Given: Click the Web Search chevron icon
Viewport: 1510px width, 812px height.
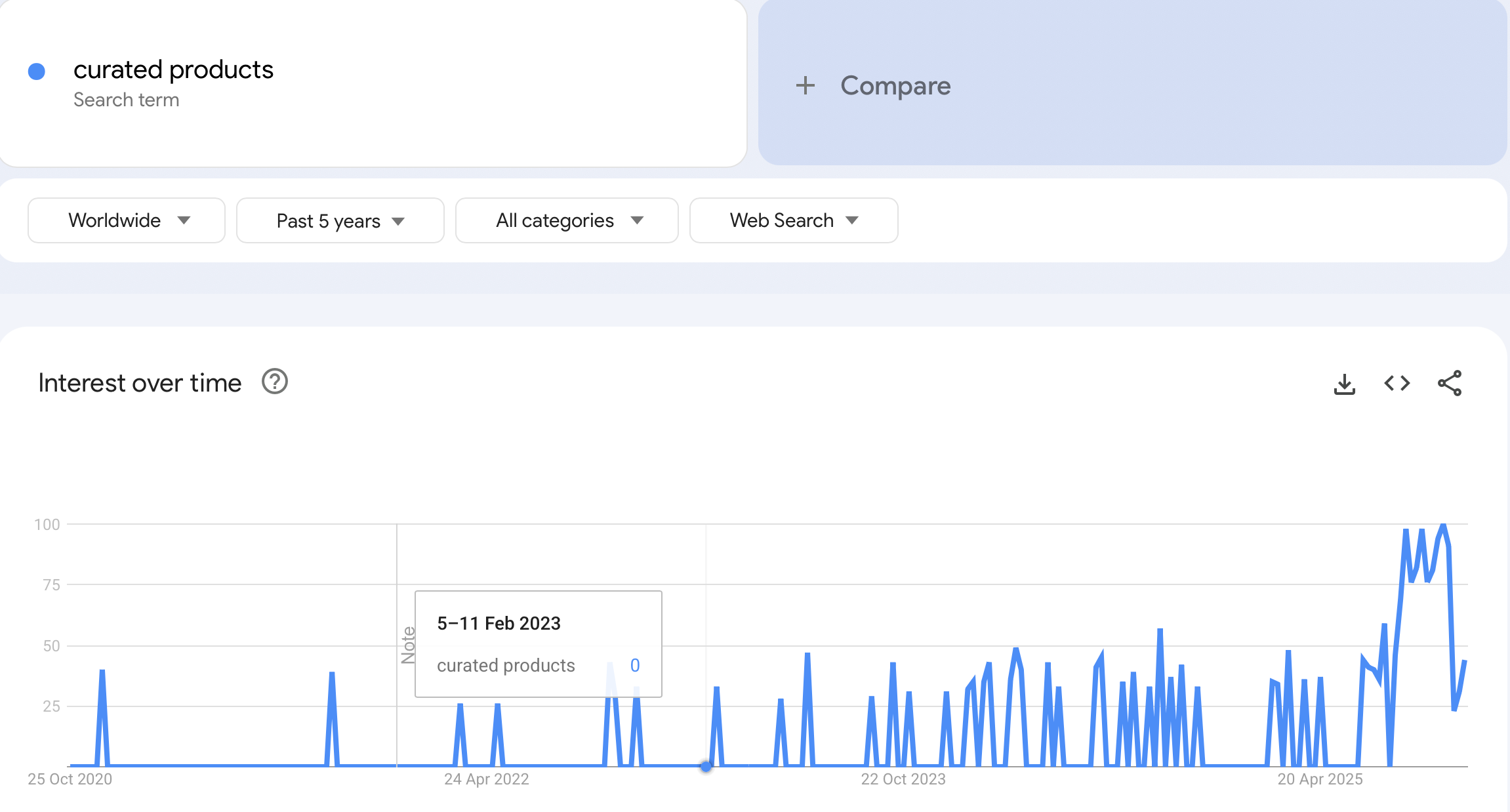Looking at the screenshot, I should tap(852, 221).
